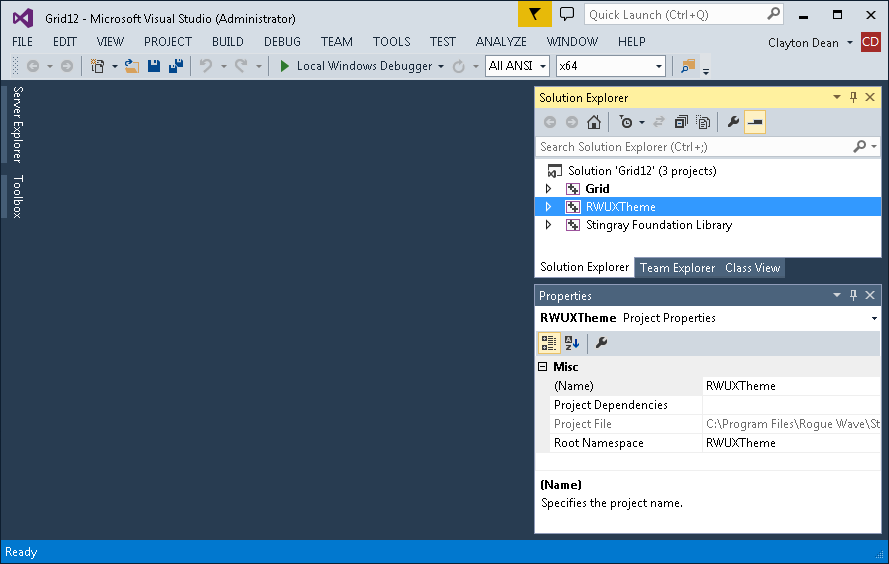Toggle Preview Selected Items button
Viewport: 889px width, 564px height.
tap(755, 122)
